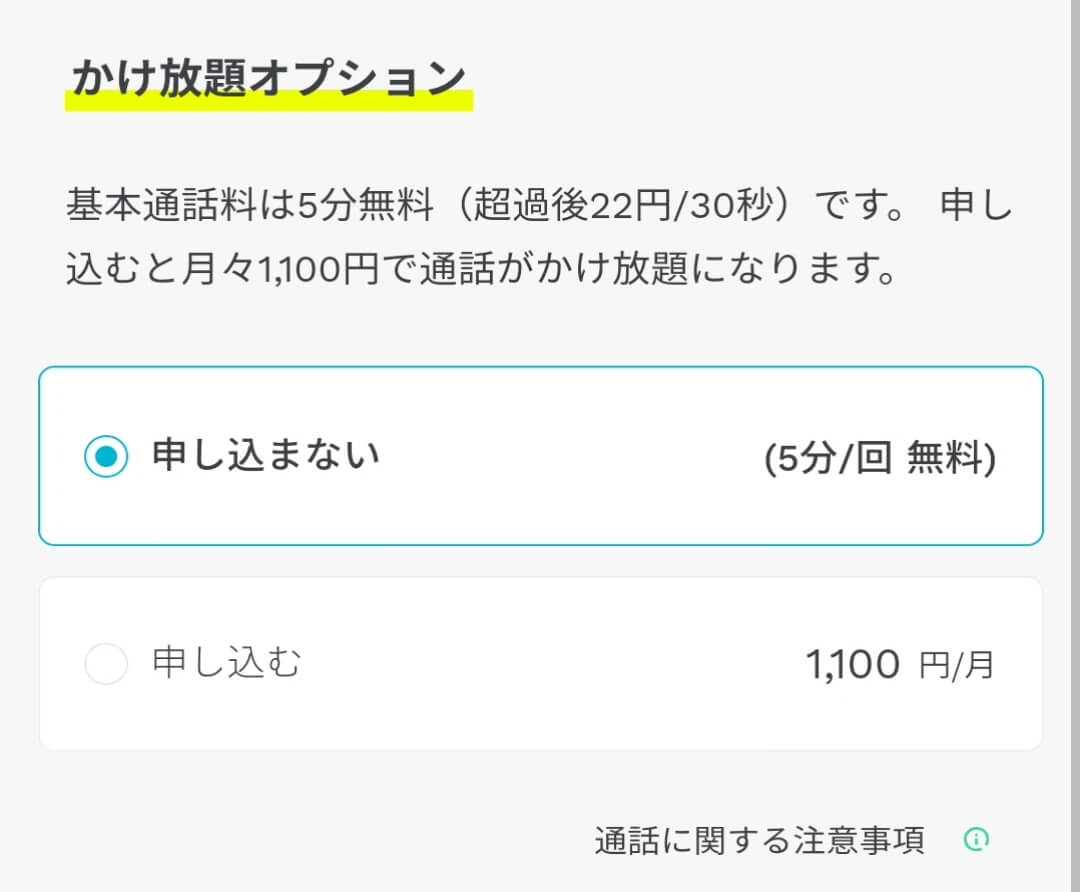Select the 申し込む radio button
This screenshot has width=1080, height=892.
(x=106, y=663)
